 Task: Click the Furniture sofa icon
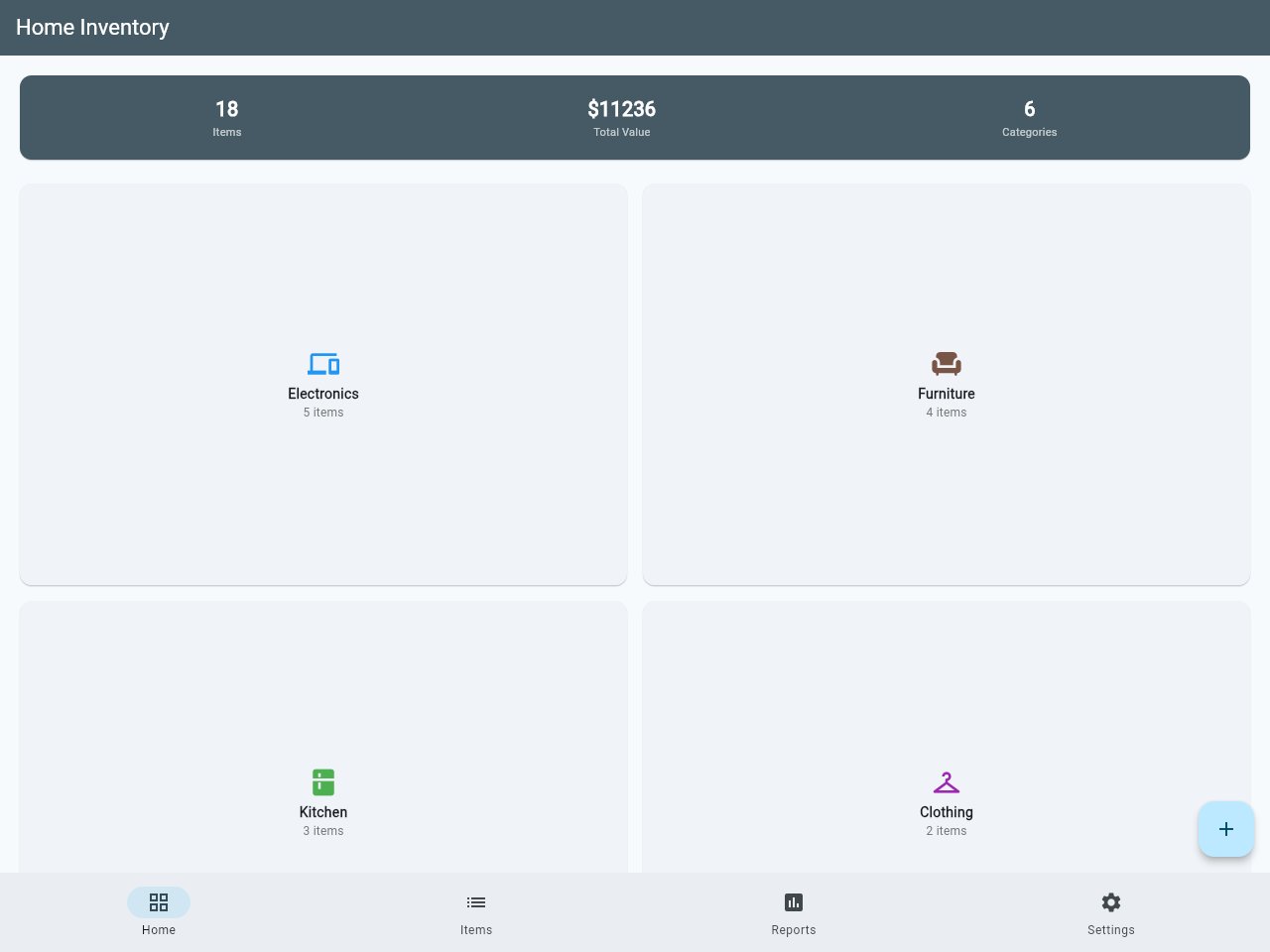point(947,364)
